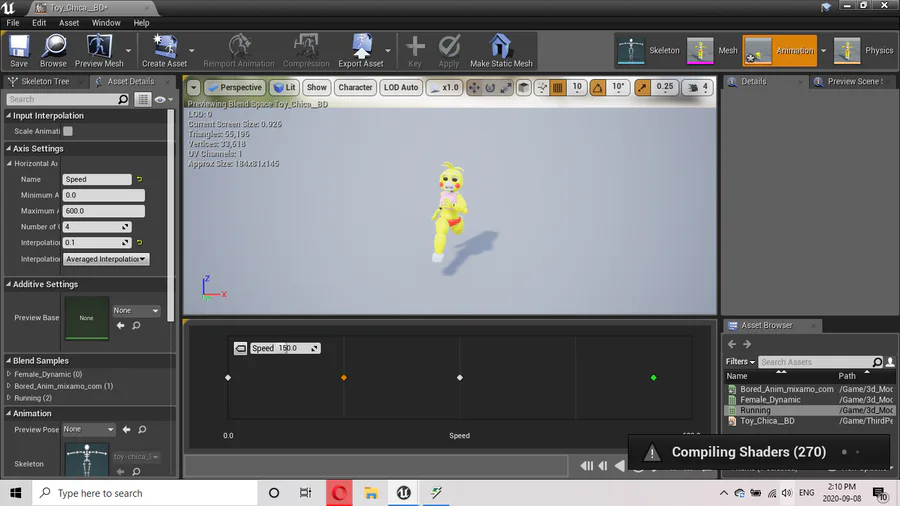Collapse the Axis Settings section
The height and width of the screenshot is (506, 900).
pos(9,149)
